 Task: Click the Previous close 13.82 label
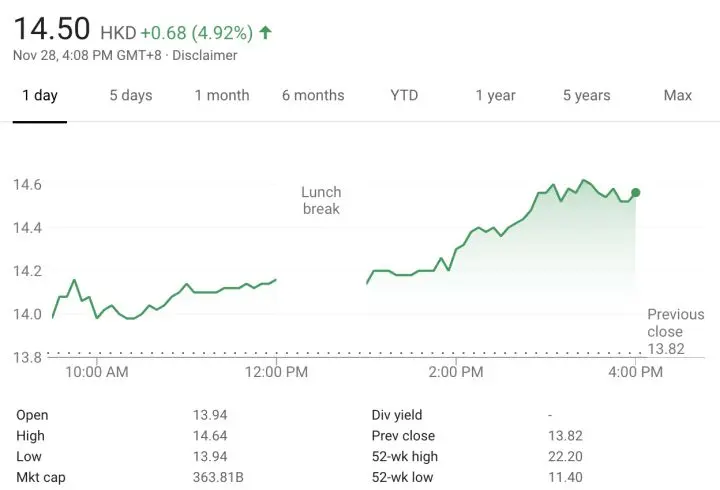(676, 331)
